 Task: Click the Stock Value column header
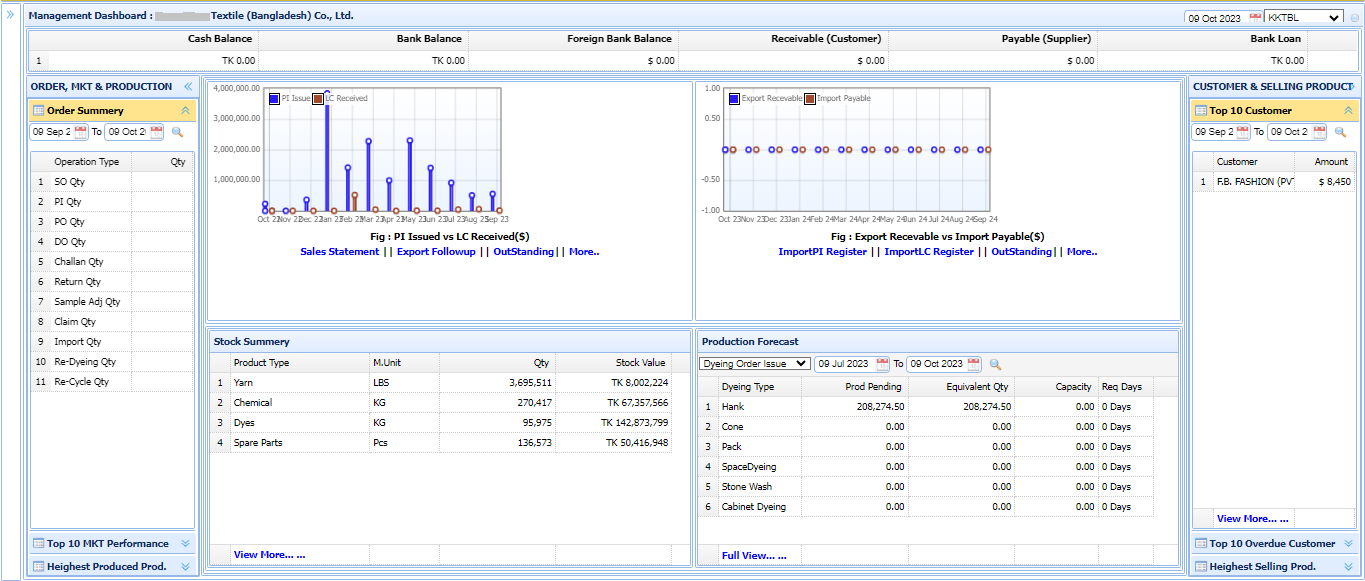[613, 363]
